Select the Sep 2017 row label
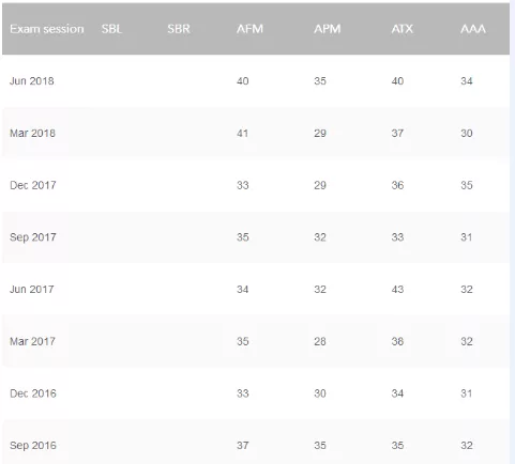 point(33,237)
